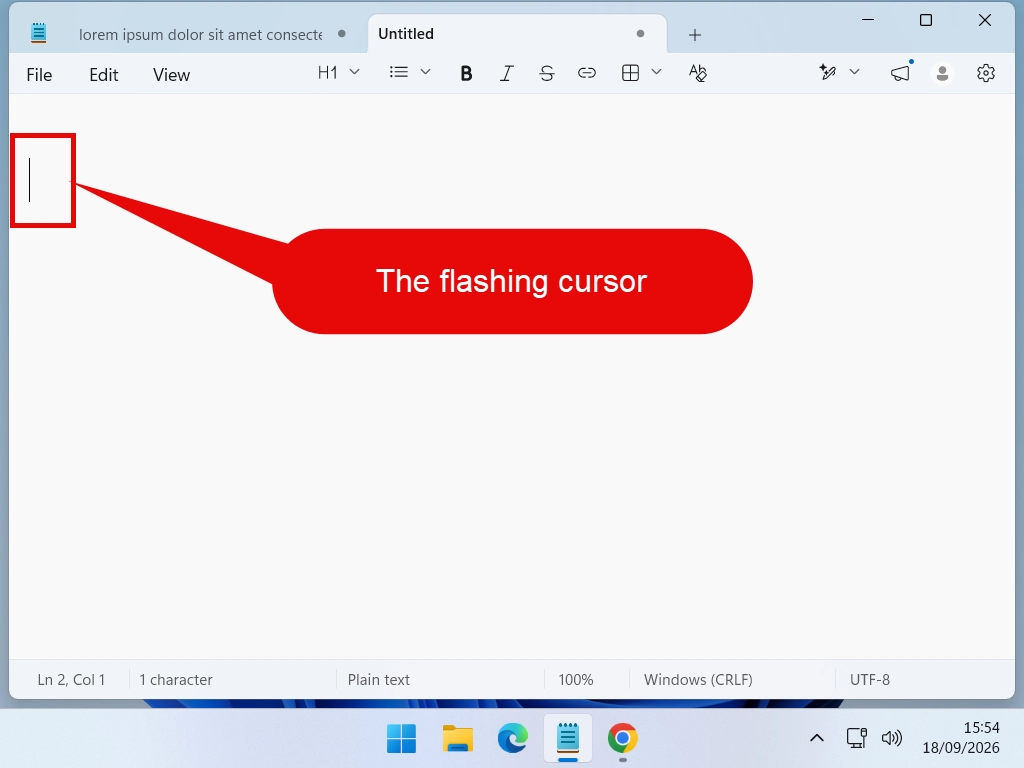Open the megaphone announcements icon
The width and height of the screenshot is (1024, 768).
coord(901,72)
